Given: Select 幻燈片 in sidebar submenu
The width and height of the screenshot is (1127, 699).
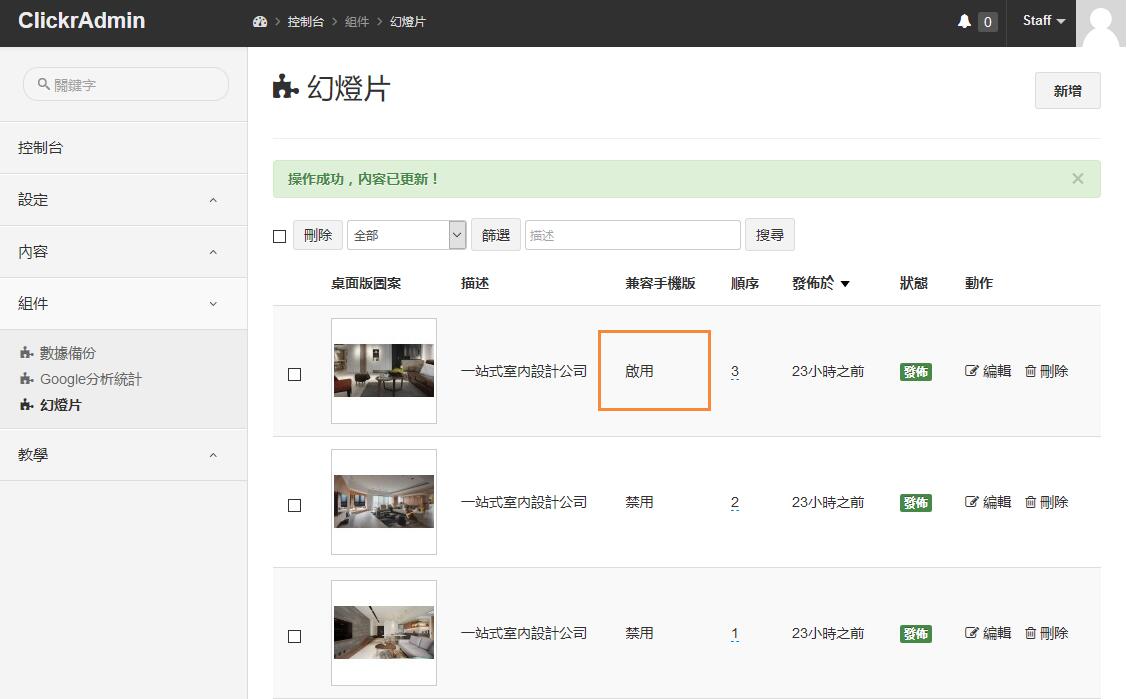Looking at the screenshot, I should tap(60, 404).
